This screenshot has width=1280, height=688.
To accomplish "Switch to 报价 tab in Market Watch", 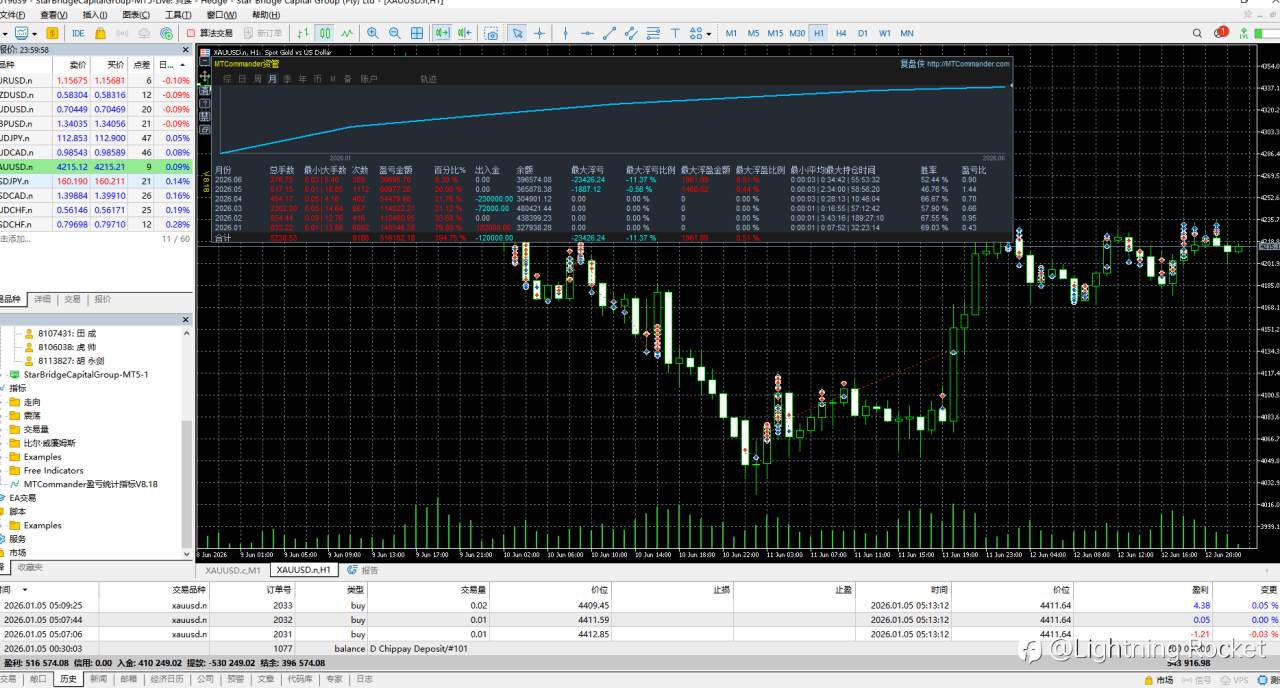I will point(102,299).
